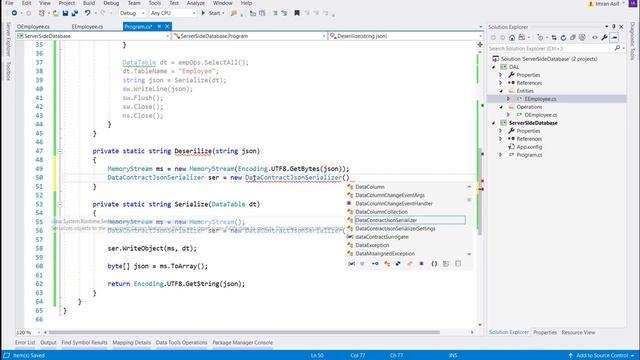Open the Error List tab

tap(25, 342)
